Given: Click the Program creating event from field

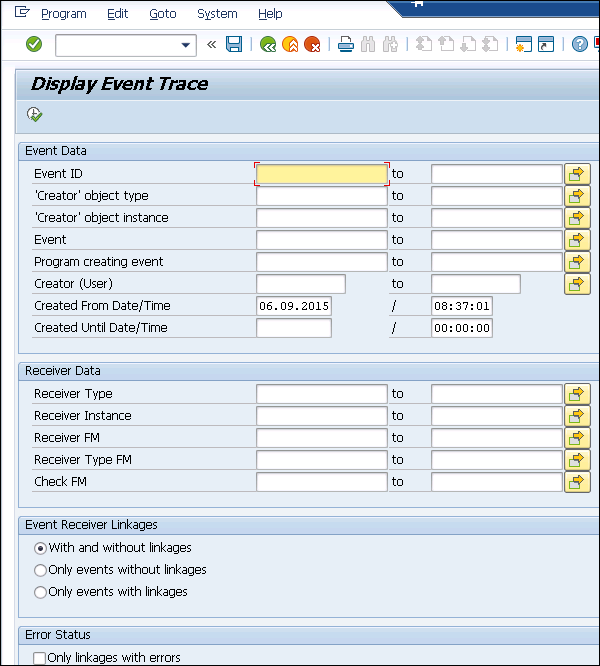Looking at the screenshot, I should pos(322,262).
